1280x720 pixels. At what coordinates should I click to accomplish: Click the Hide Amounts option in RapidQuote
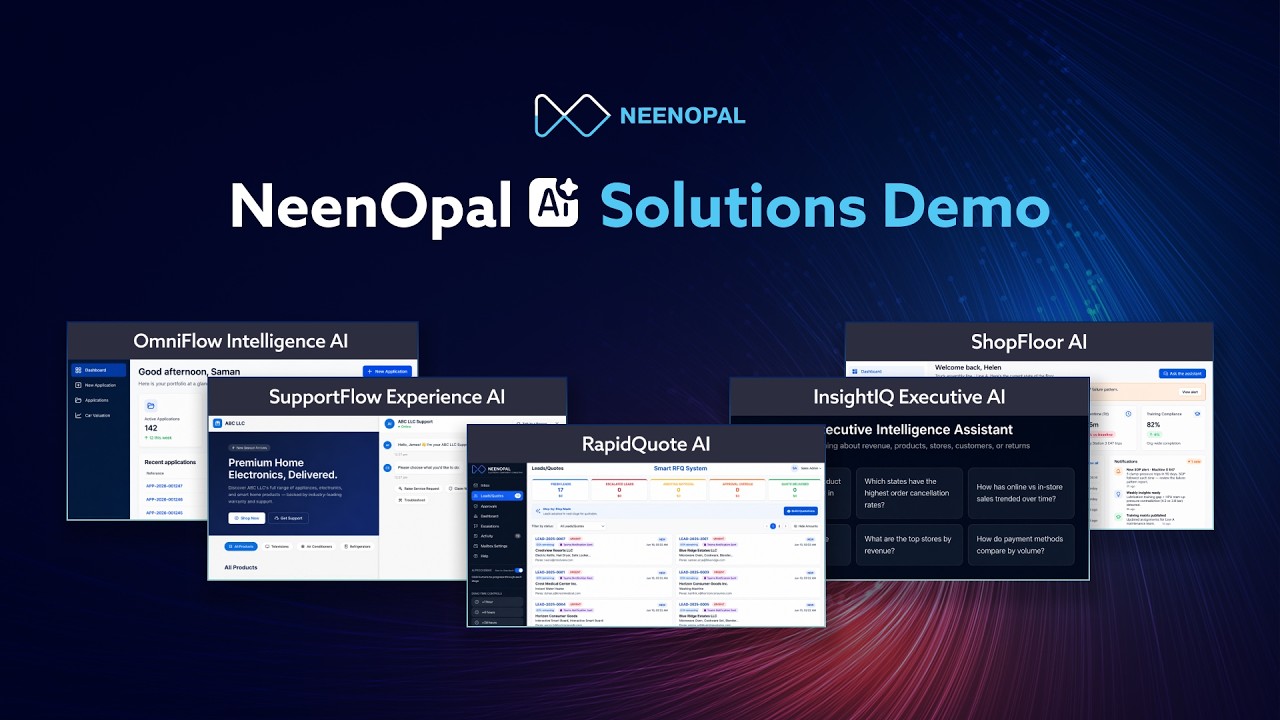click(x=804, y=525)
